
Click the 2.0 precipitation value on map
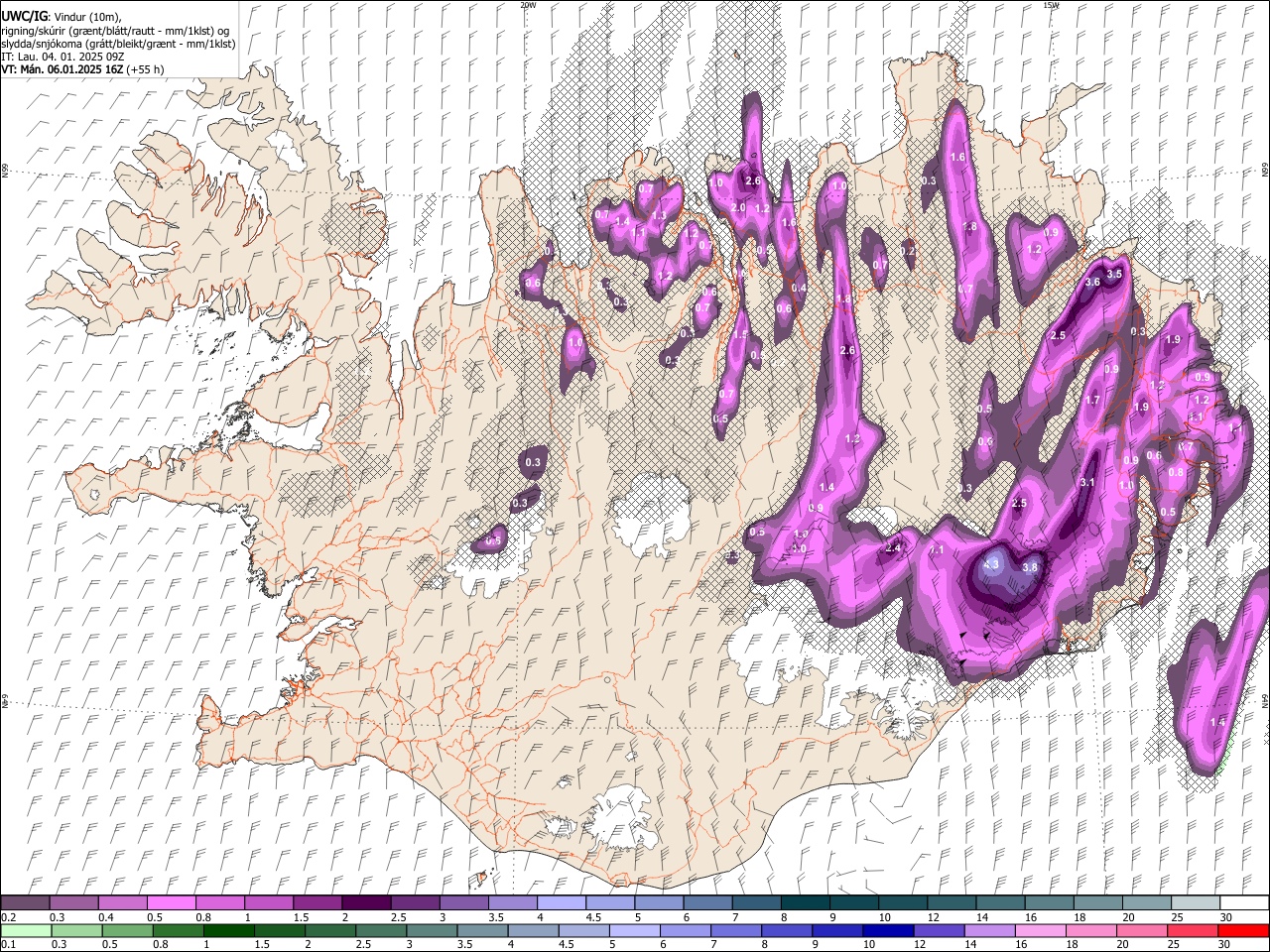point(738,208)
